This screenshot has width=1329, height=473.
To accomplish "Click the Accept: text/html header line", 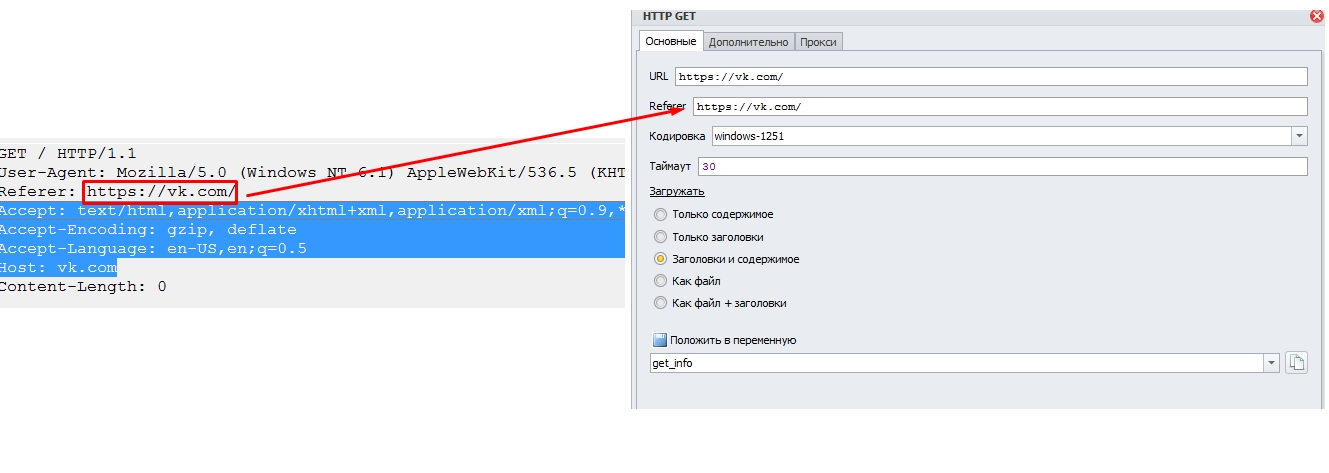I will [x=312, y=210].
